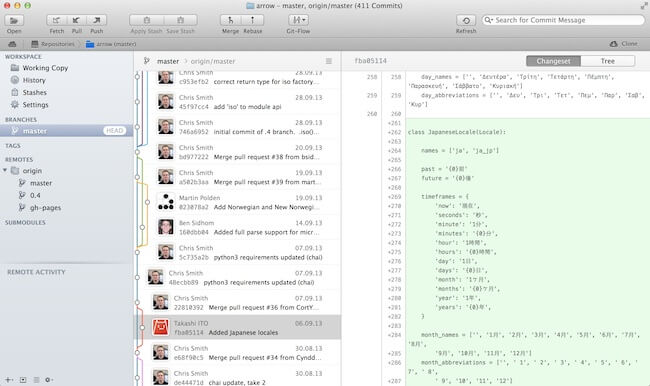The image size is (650, 386).
Task: Enter fullscreen using the window's top-right arrows
Action: 643,6
